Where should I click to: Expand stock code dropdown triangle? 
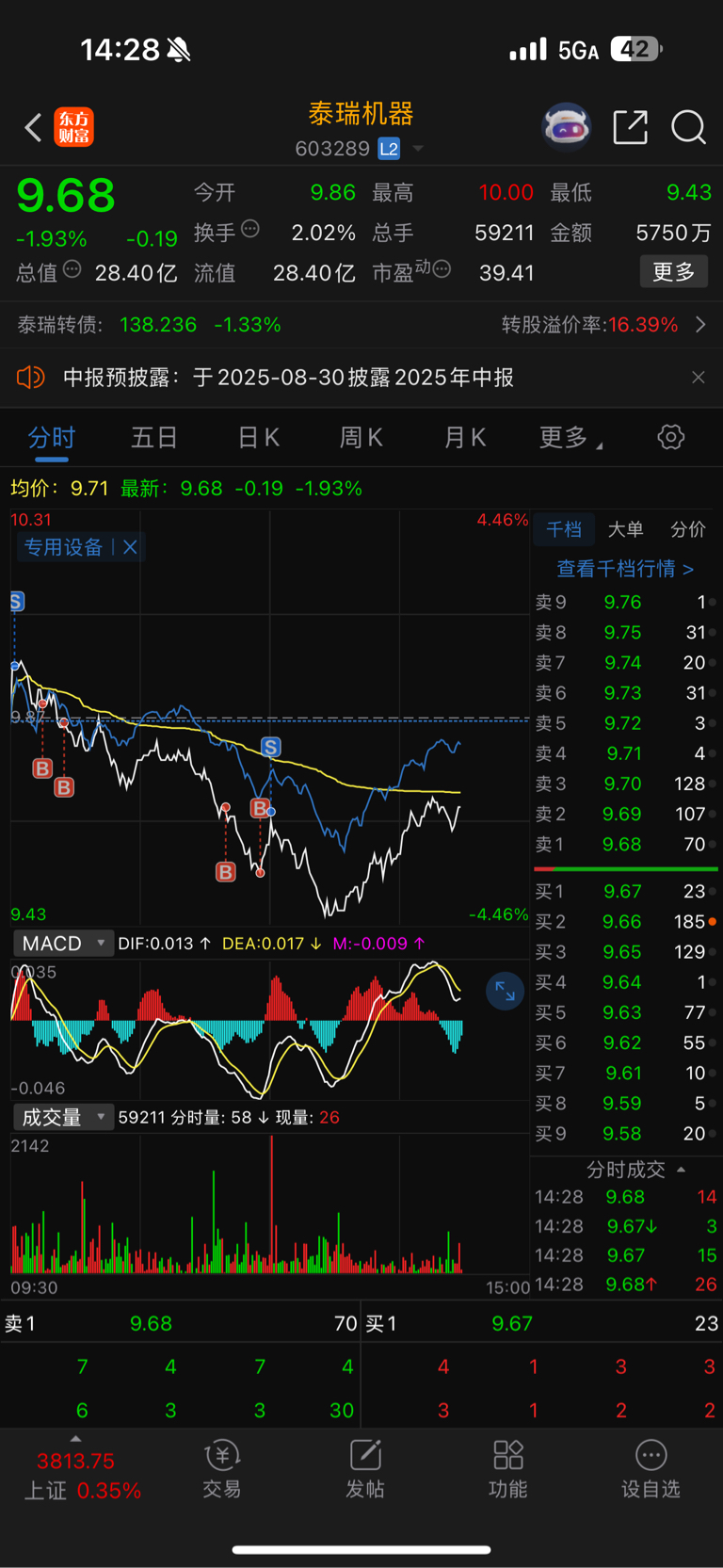click(x=418, y=149)
